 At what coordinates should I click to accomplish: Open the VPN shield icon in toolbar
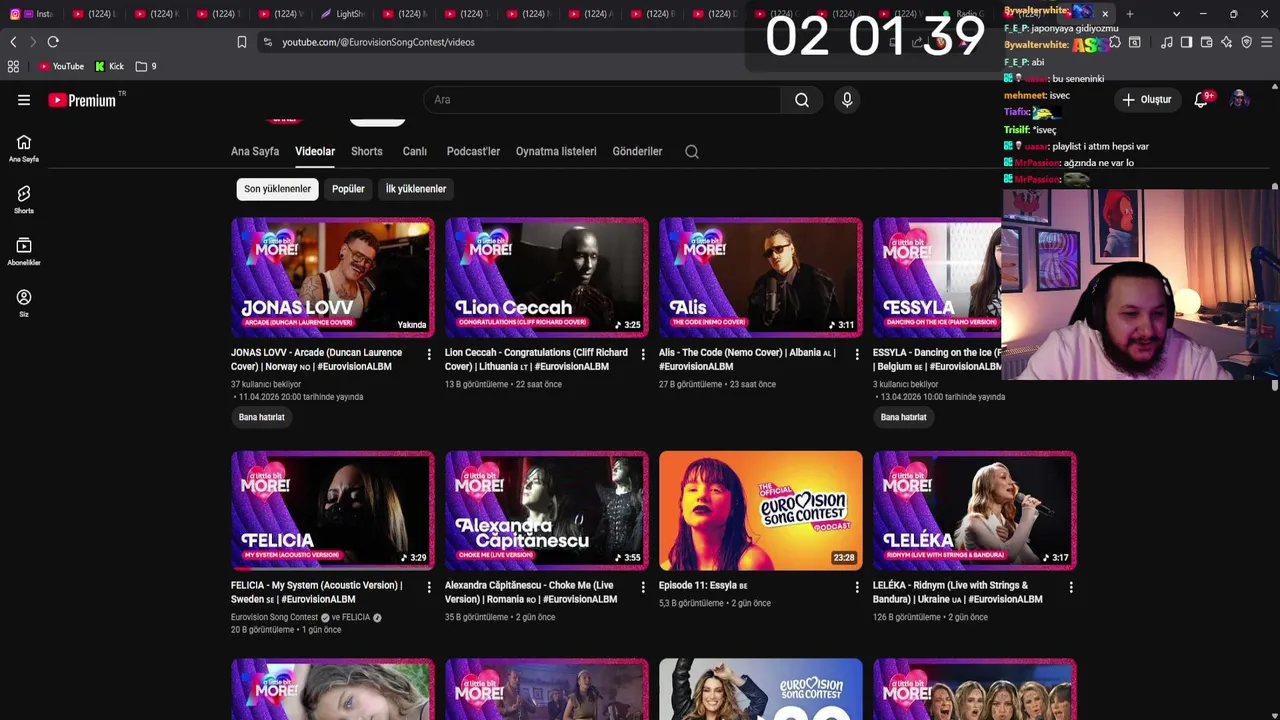(x=1247, y=42)
